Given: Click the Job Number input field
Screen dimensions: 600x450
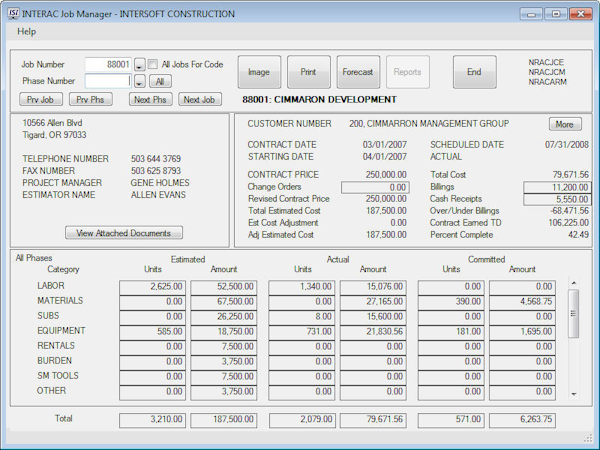Looking at the screenshot, I should pyautogui.click(x=108, y=65).
